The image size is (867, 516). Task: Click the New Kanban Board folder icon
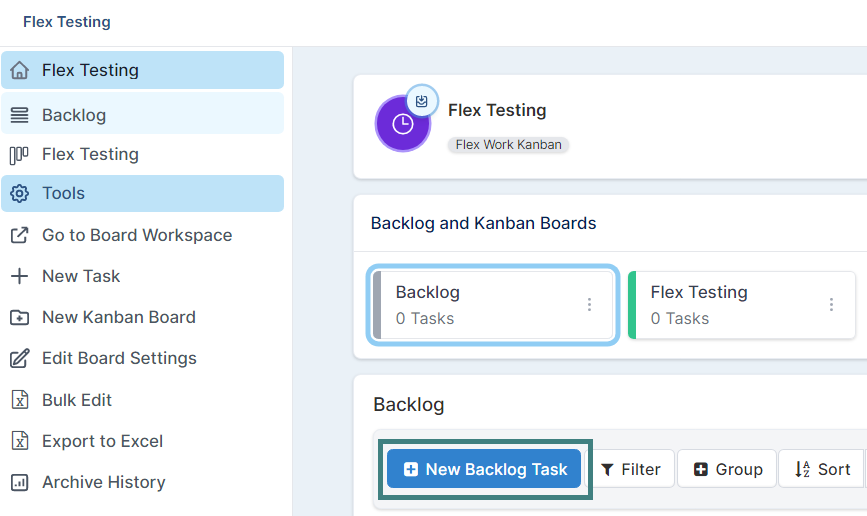pyautogui.click(x=19, y=317)
